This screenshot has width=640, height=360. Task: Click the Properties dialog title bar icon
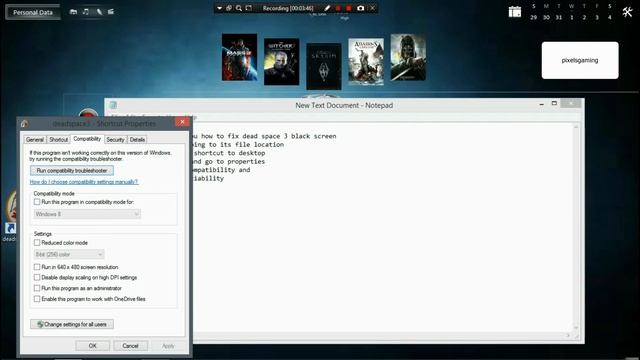(x=25, y=123)
